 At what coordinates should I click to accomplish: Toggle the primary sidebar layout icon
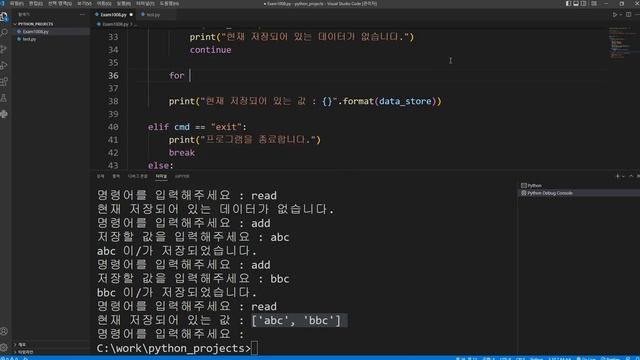(569, 3)
